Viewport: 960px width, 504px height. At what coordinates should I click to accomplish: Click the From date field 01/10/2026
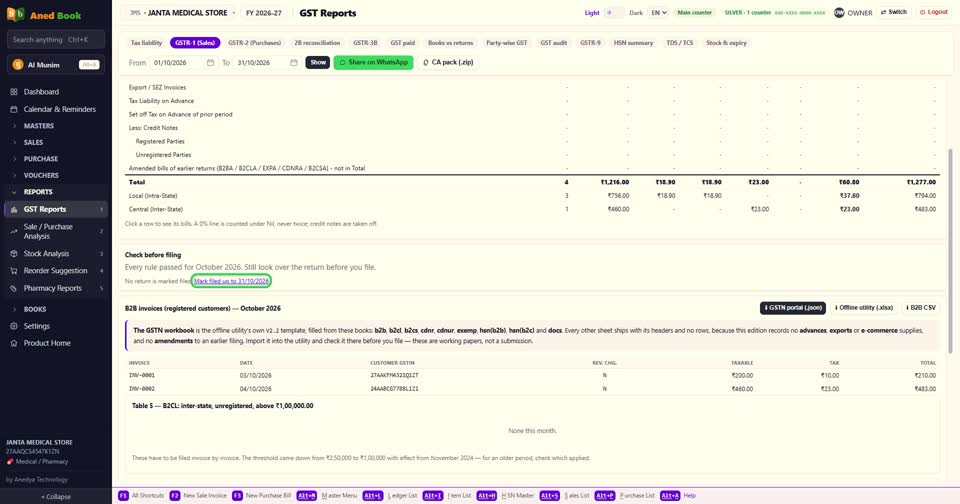pyautogui.click(x=182, y=62)
